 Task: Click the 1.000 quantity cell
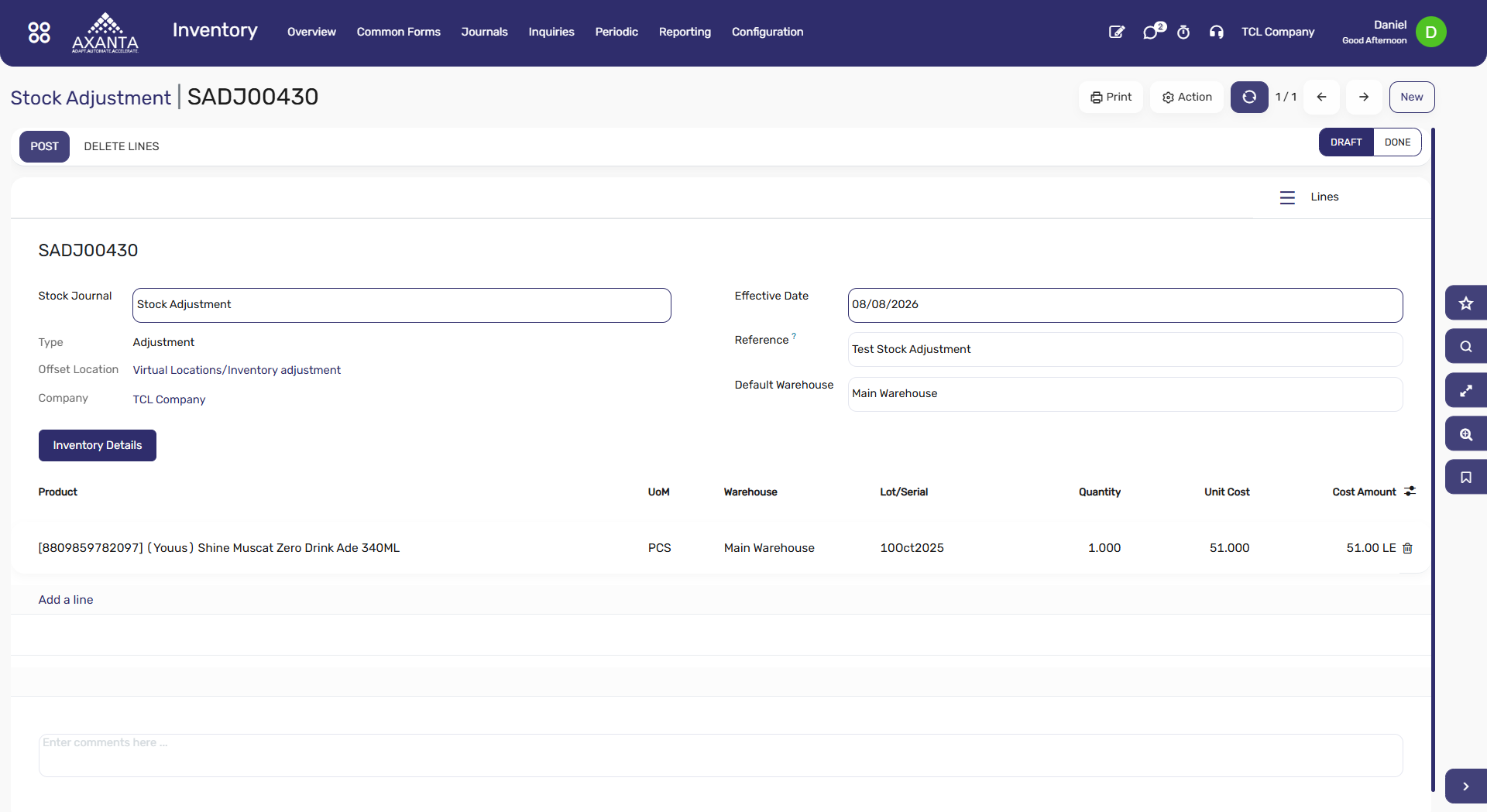click(1104, 548)
